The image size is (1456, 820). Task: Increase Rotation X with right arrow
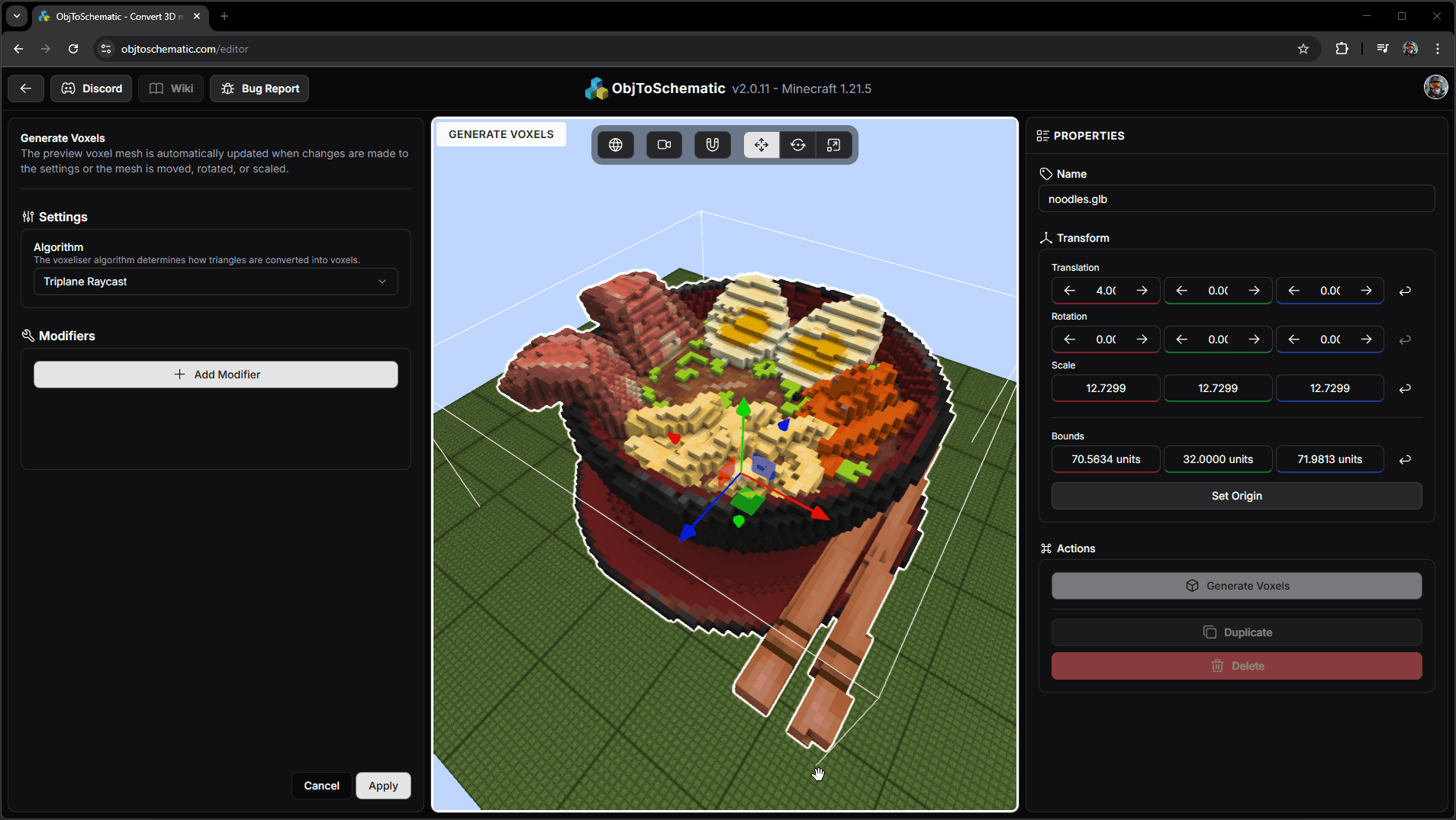click(1142, 339)
